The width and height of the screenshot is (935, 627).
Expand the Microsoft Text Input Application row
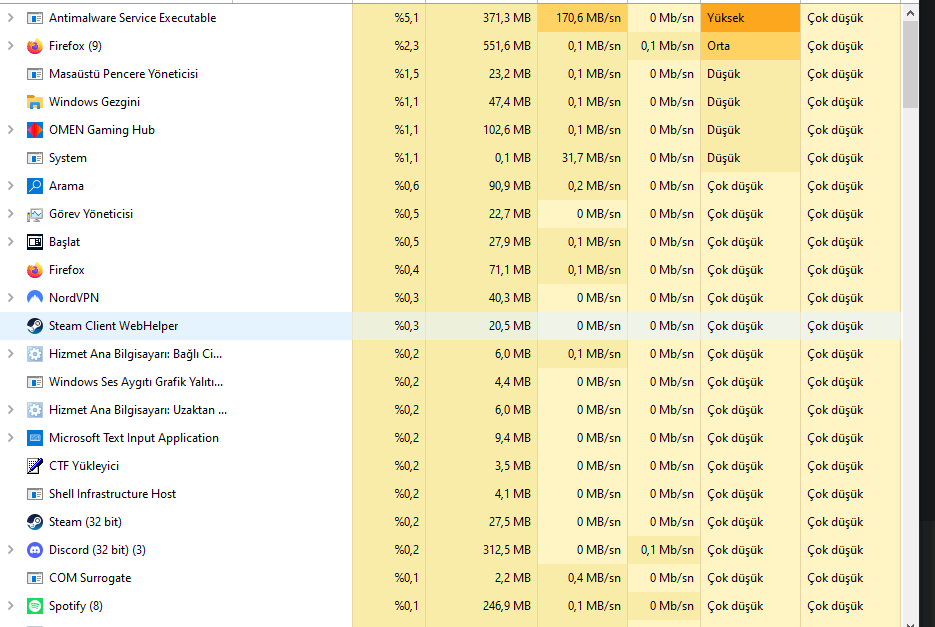[10, 438]
